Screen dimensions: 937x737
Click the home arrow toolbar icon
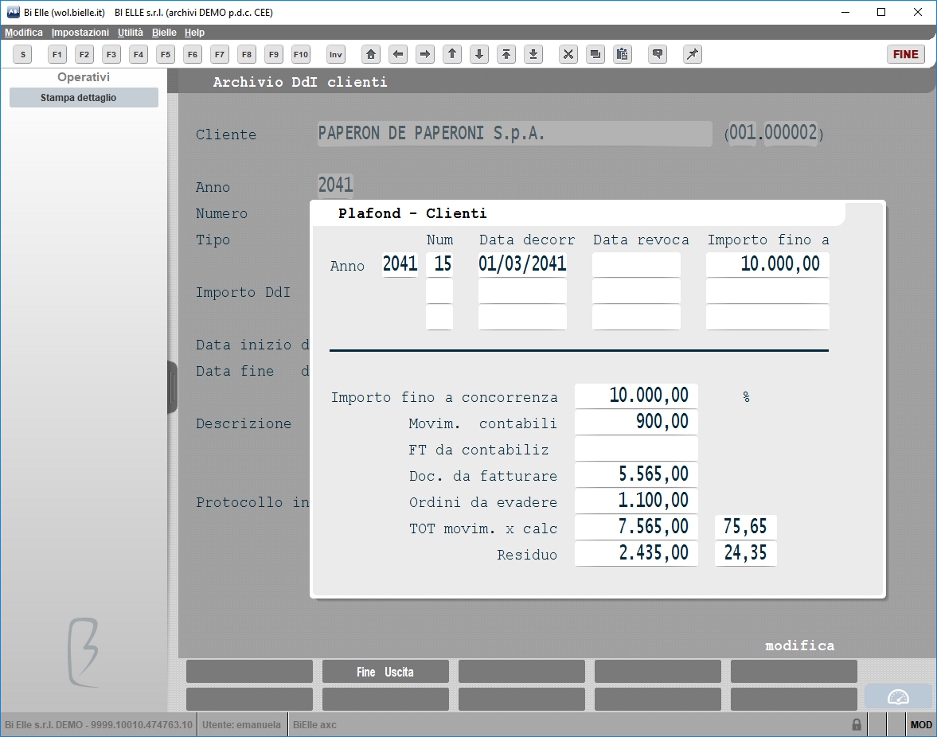[371, 54]
